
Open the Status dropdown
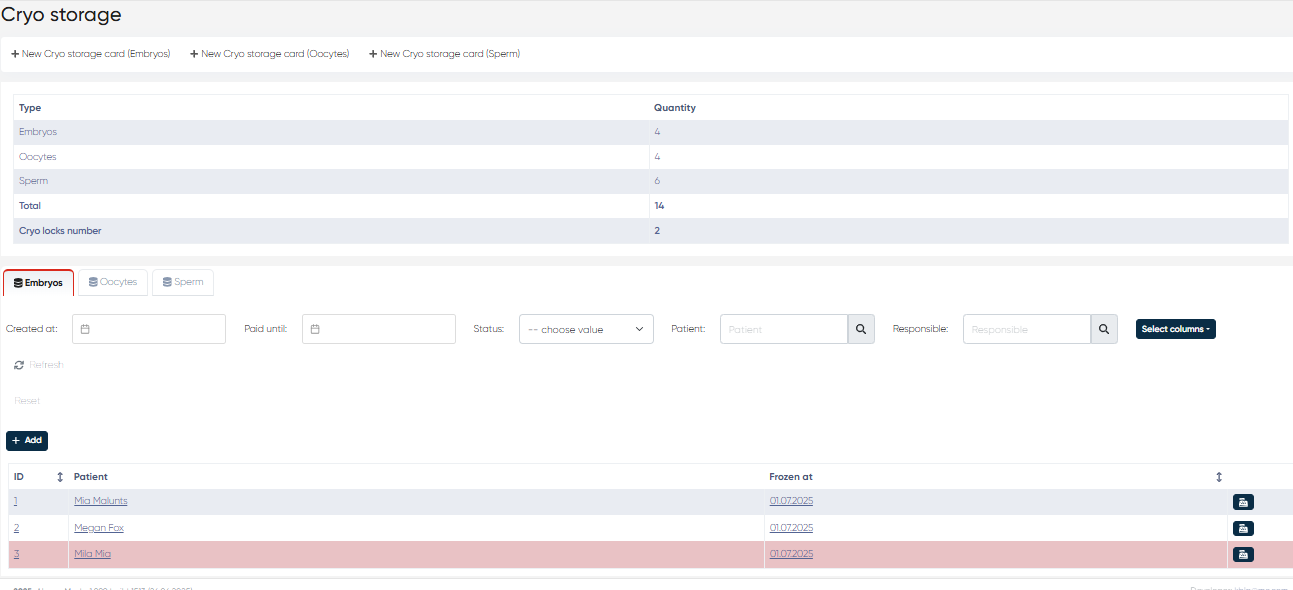click(586, 329)
